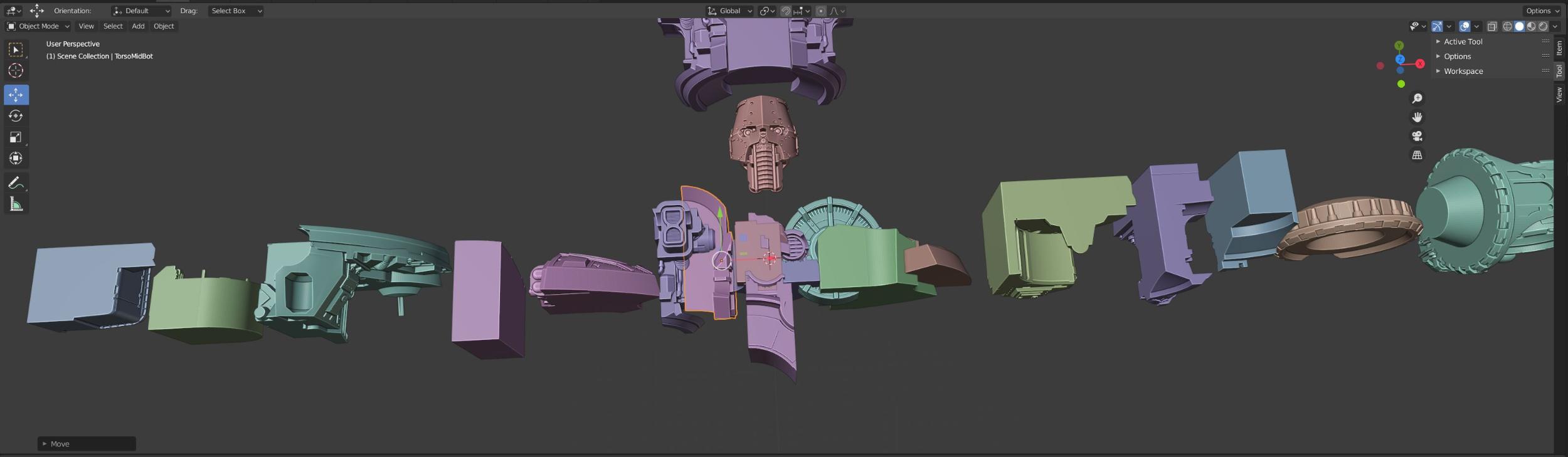Viewport: 1568px width, 457px height.
Task: Toggle viewport overlays button
Action: 1465,26
